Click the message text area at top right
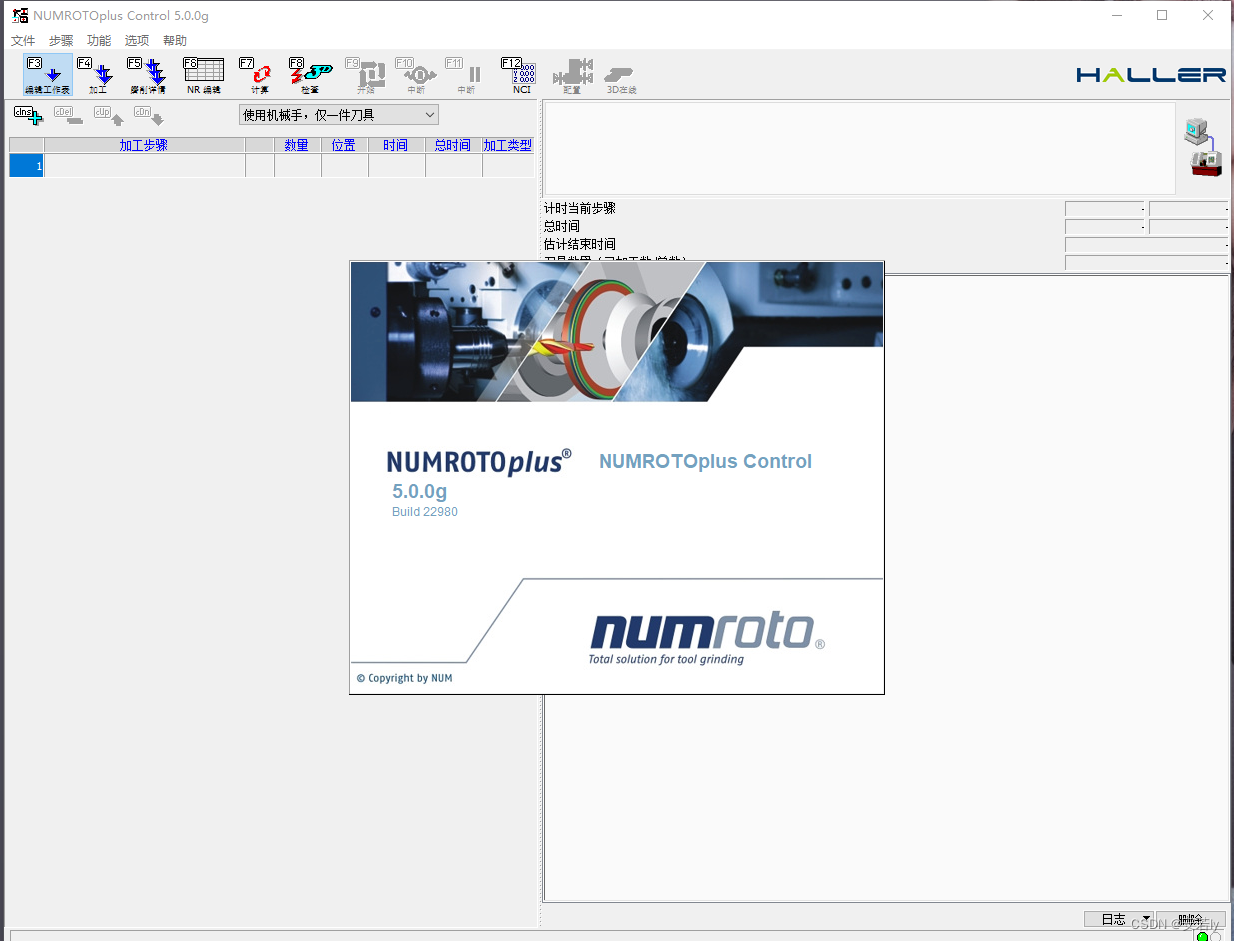 [x=860, y=148]
